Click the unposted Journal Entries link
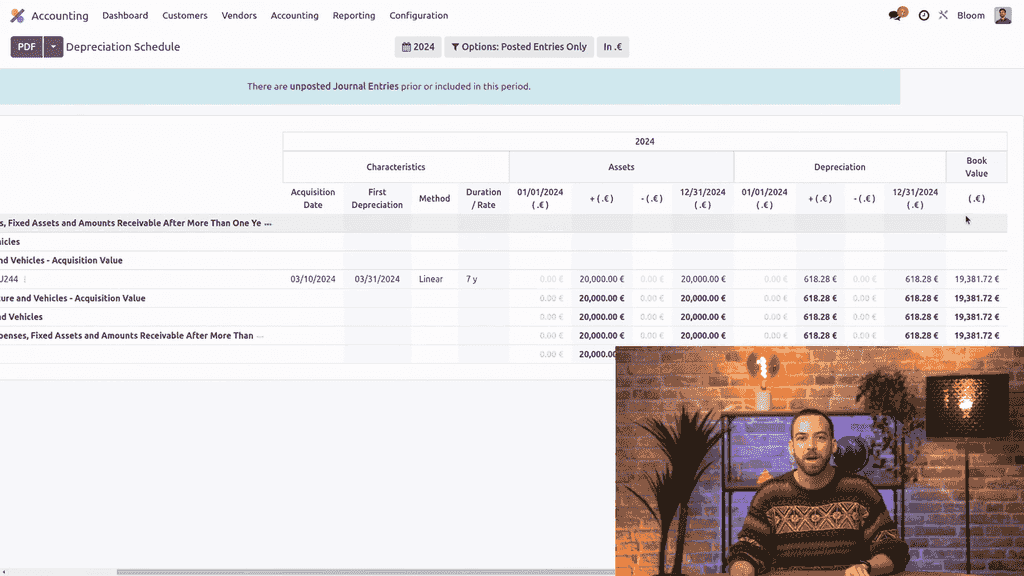 click(x=344, y=87)
